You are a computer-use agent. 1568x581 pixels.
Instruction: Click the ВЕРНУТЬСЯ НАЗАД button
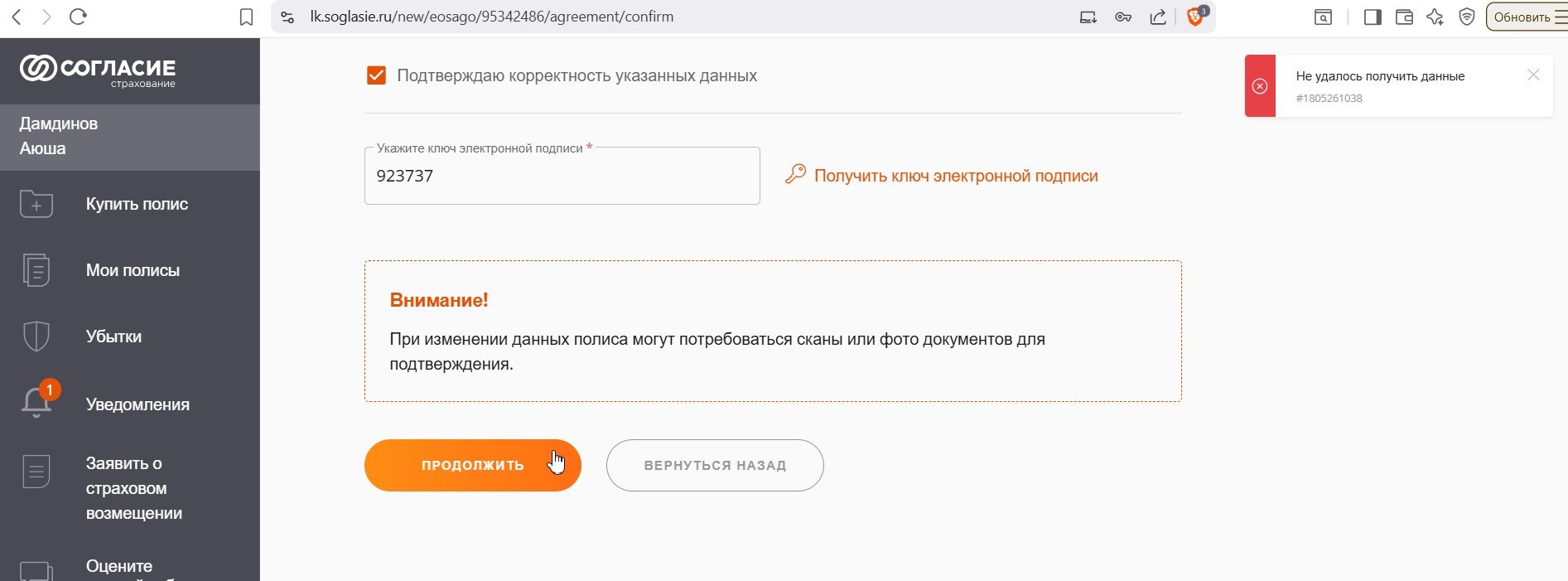715,465
